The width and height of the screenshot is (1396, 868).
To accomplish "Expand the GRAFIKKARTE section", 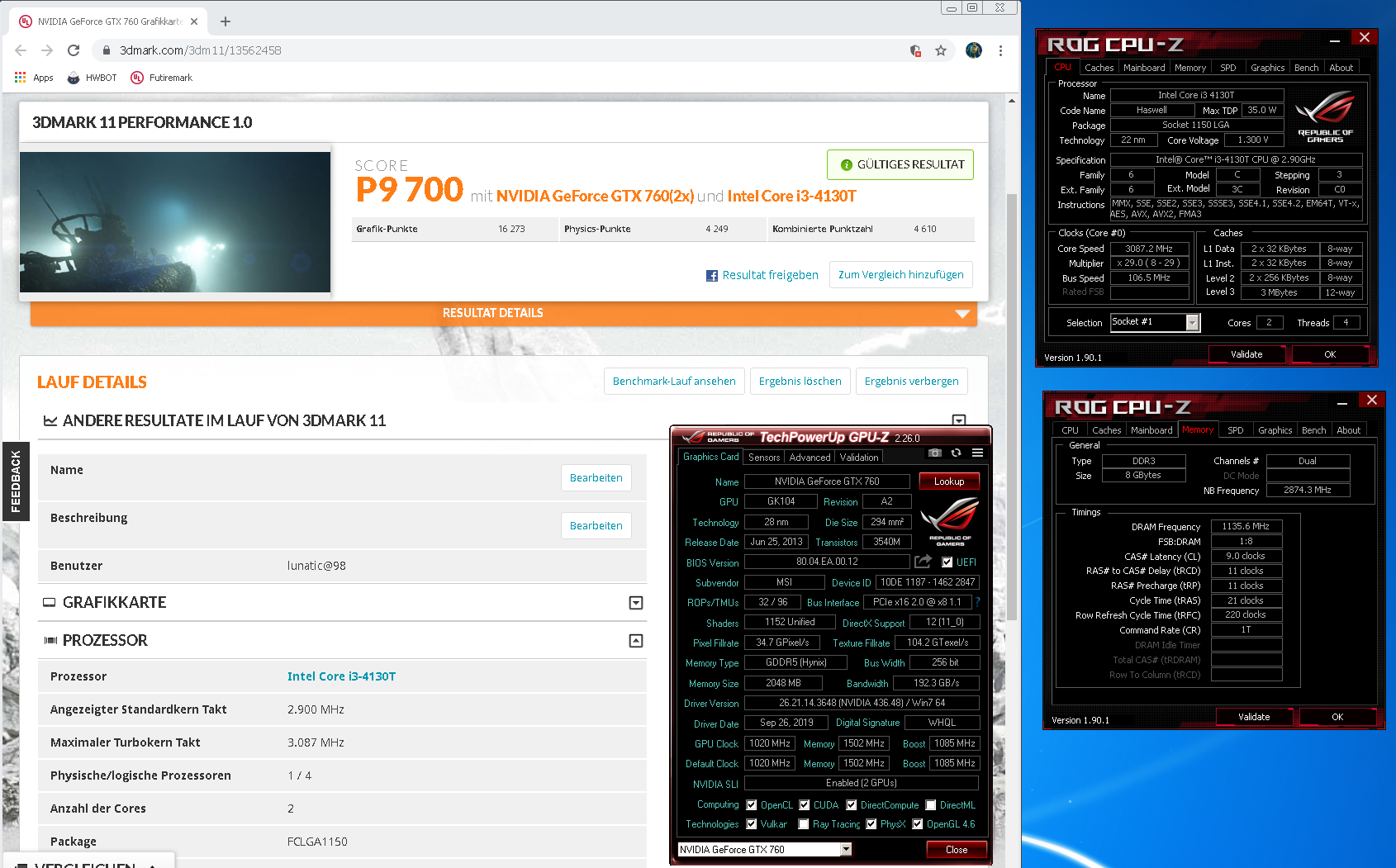I will [636, 603].
